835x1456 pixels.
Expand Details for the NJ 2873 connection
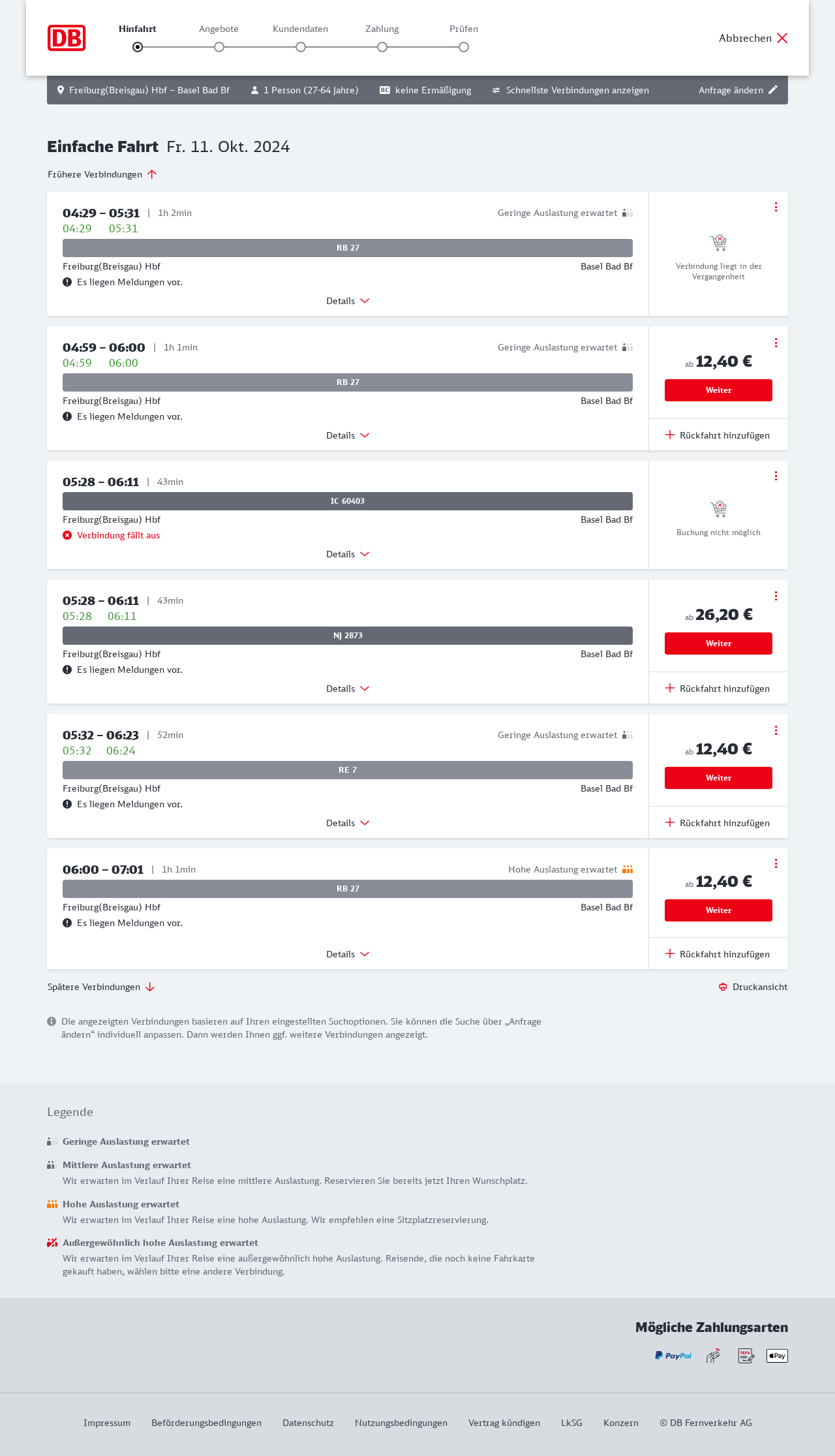point(348,689)
